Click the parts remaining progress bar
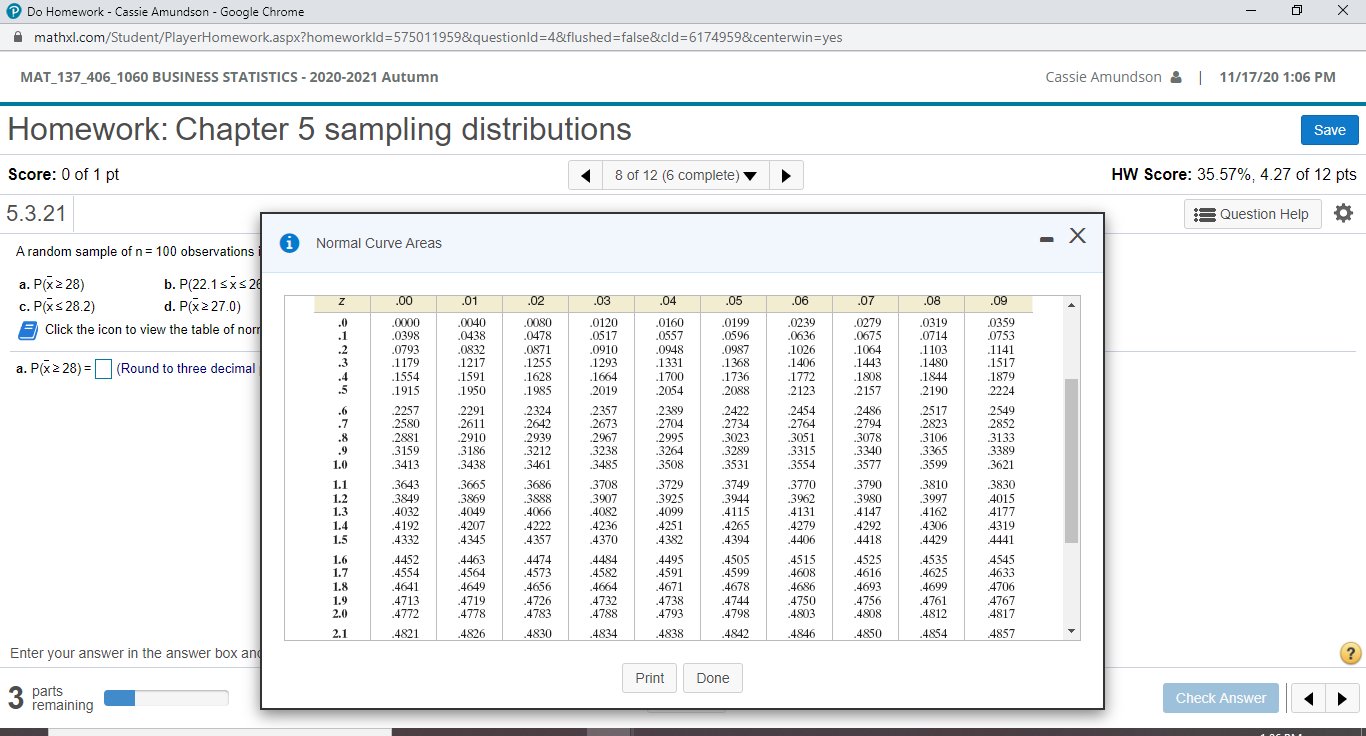 click(x=166, y=697)
